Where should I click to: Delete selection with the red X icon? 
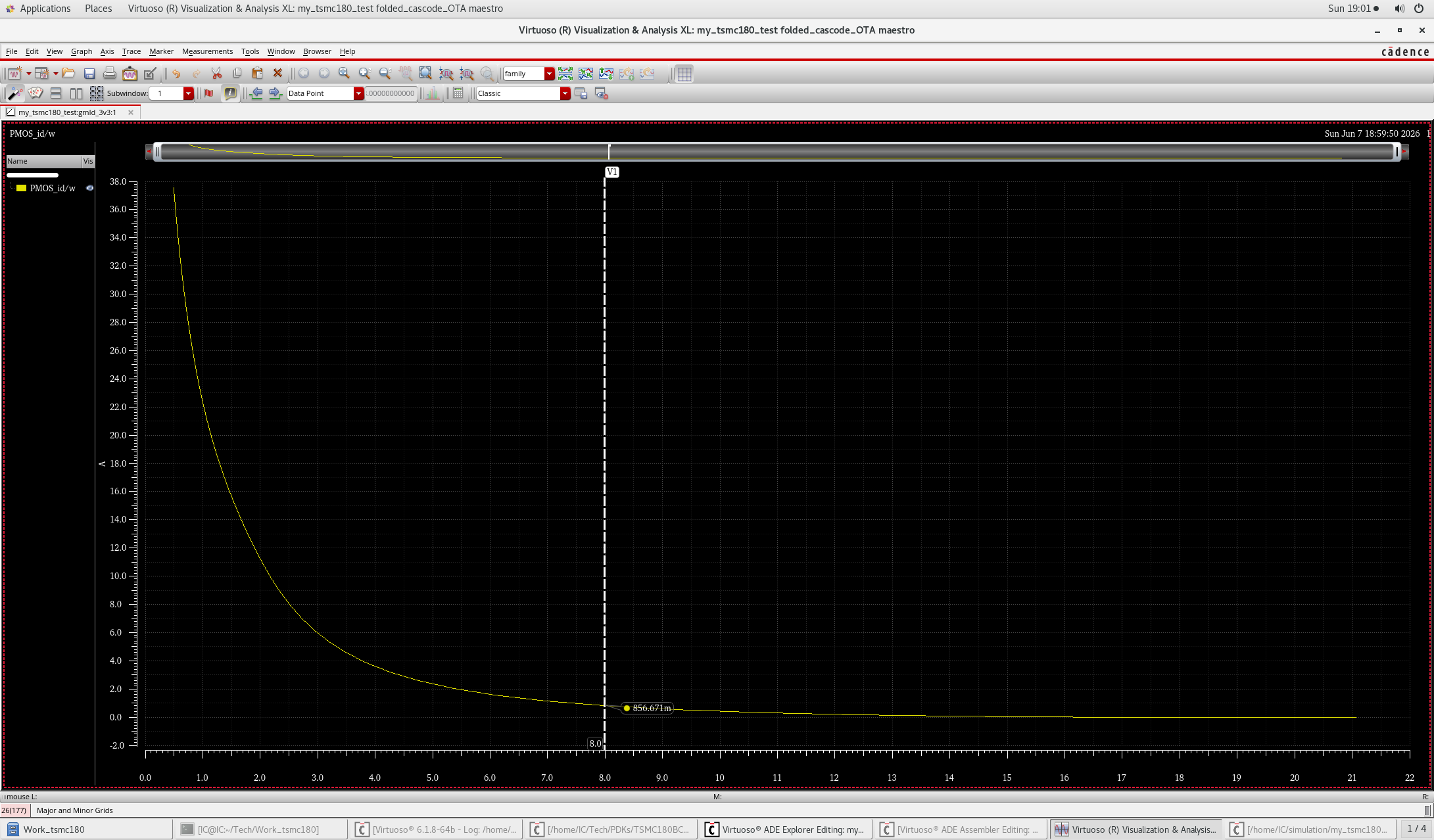click(x=277, y=74)
